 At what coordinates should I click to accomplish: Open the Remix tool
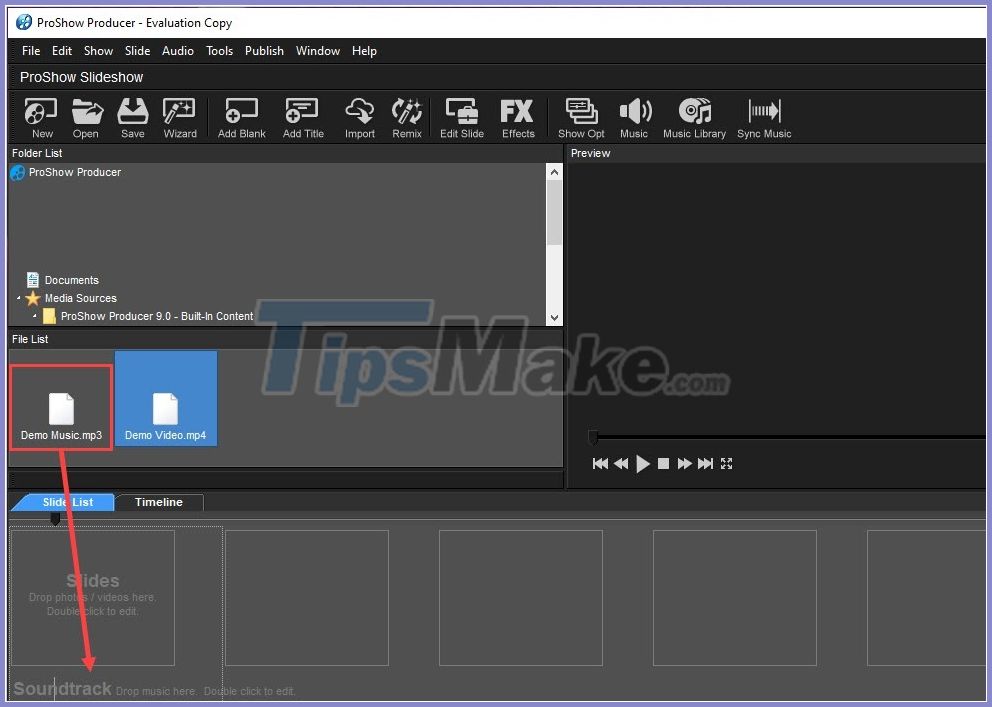[x=406, y=117]
